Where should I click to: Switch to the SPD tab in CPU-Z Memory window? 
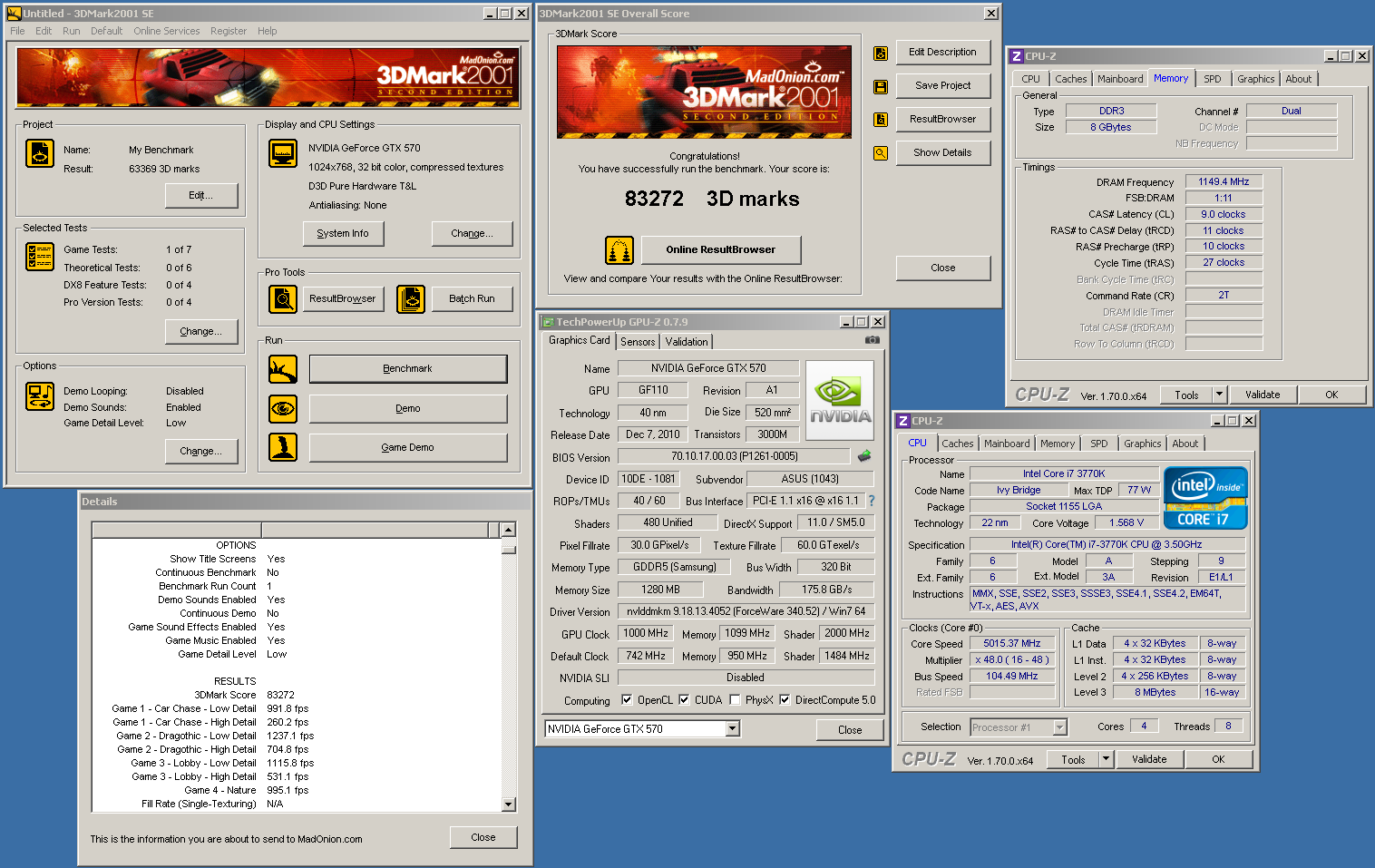[1212, 79]
